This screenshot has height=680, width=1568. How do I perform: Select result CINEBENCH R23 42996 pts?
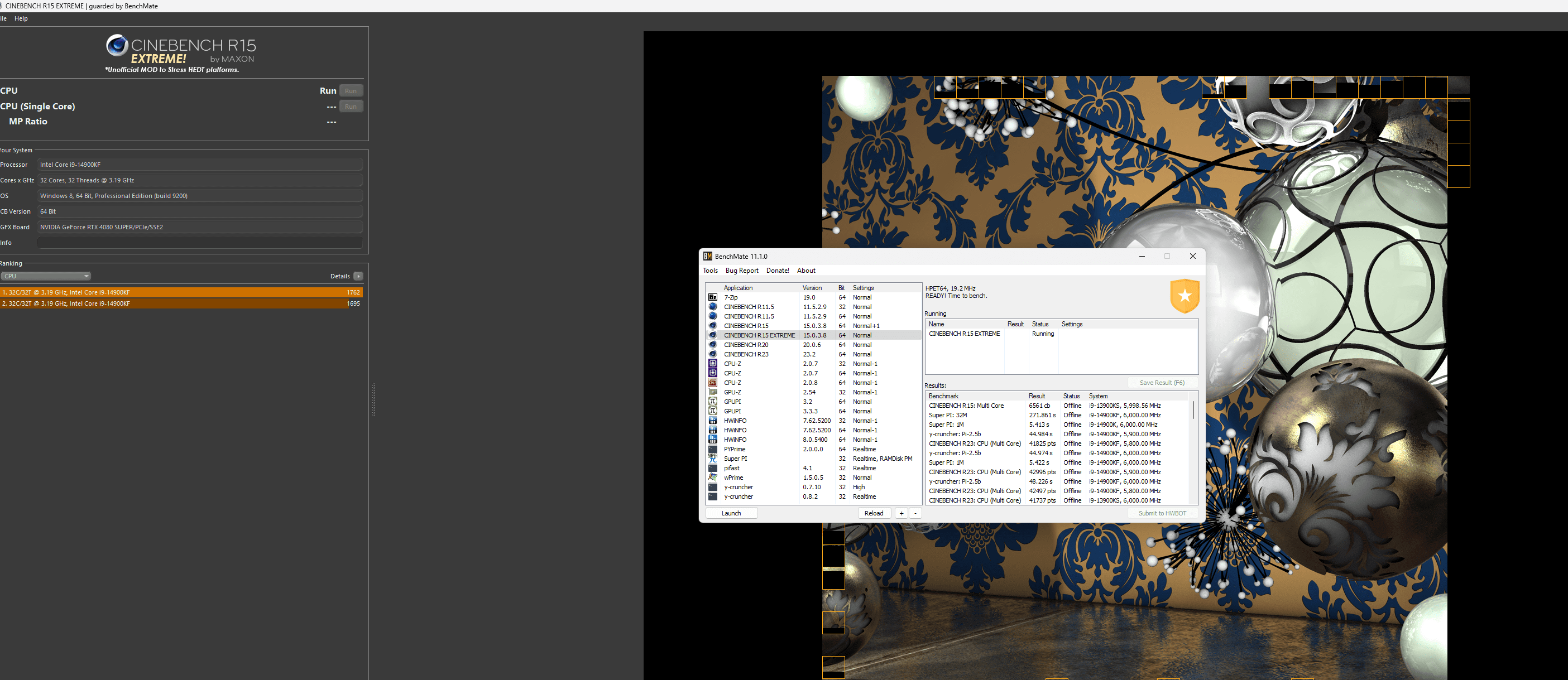[x=1057, y=472]
